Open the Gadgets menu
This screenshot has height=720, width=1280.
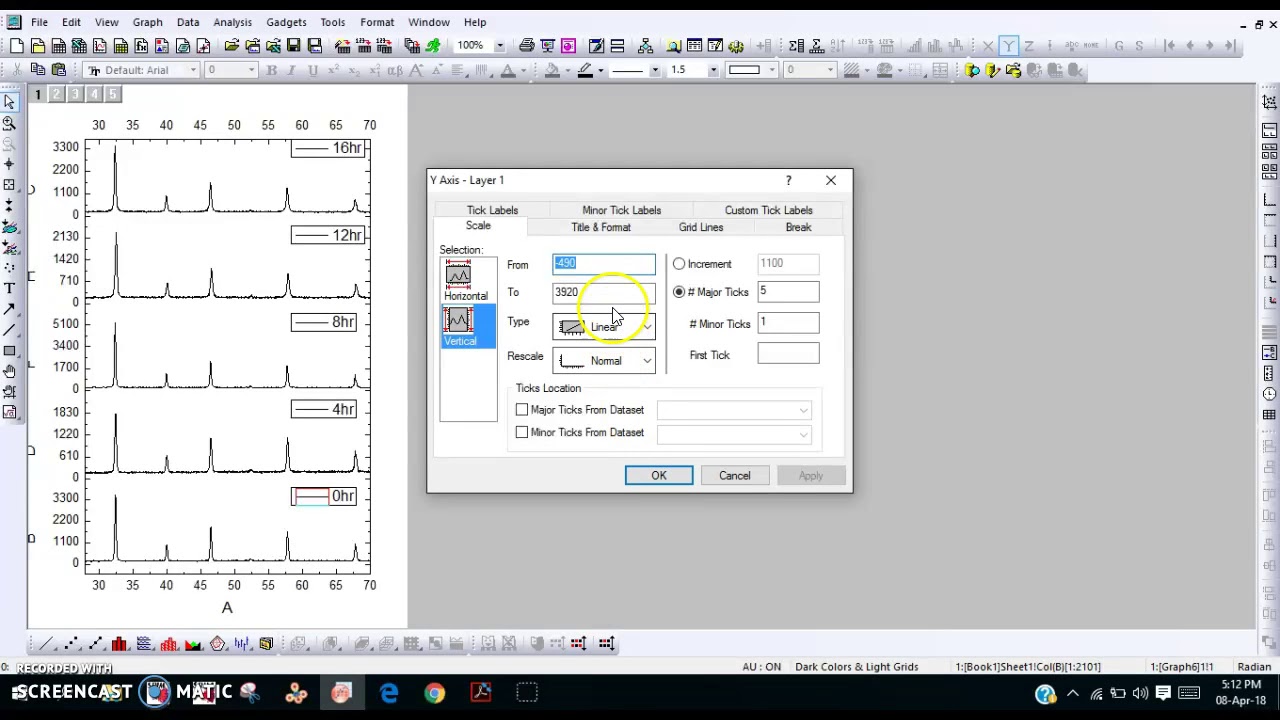[286, 22]
